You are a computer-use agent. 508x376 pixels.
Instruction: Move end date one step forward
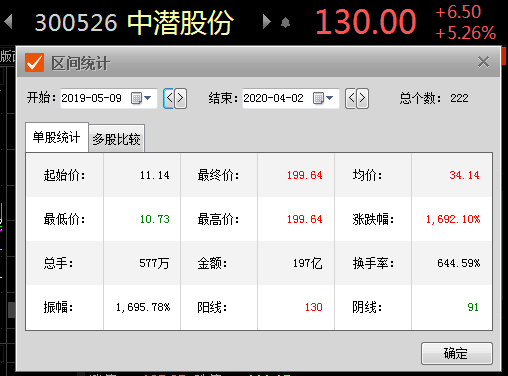click(362, 98)
